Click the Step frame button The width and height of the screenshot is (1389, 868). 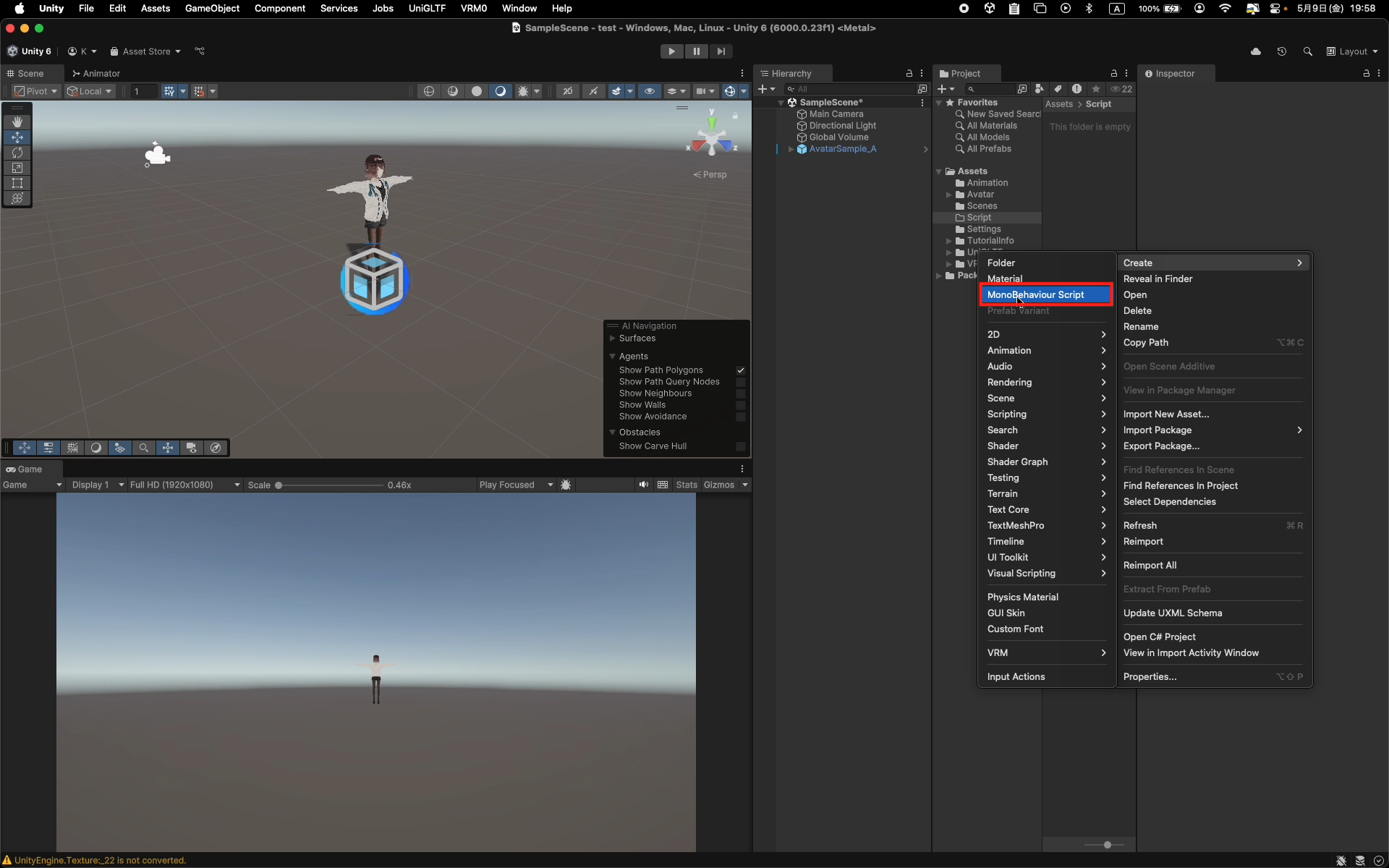tap(721, 51)
